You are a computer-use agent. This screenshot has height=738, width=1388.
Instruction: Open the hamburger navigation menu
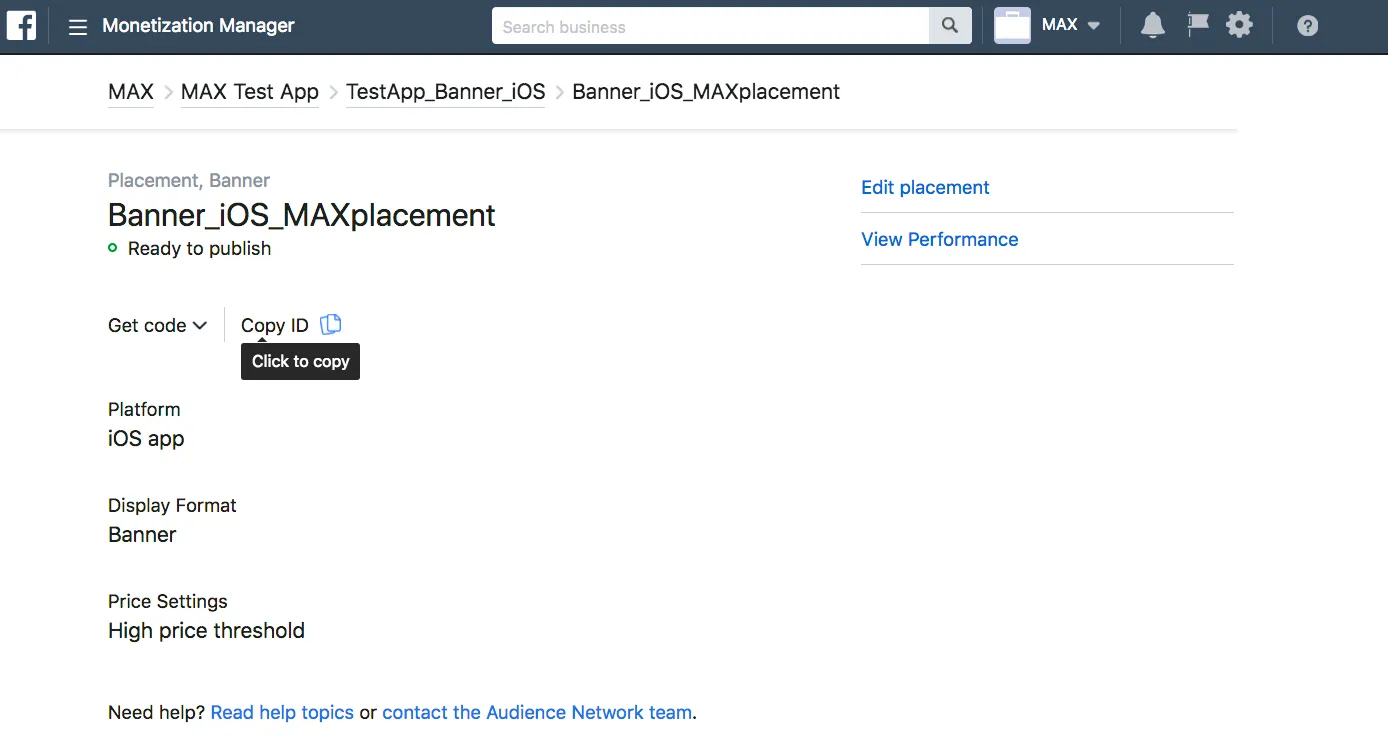click(x=77, y=26)
